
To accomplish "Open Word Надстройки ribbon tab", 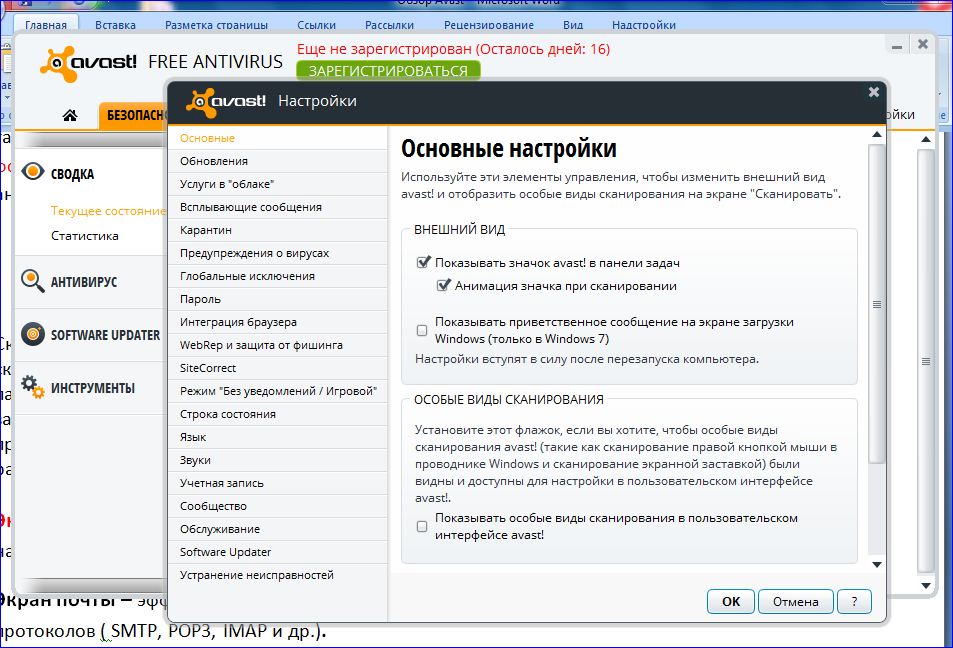I will [x=644, y=25].
